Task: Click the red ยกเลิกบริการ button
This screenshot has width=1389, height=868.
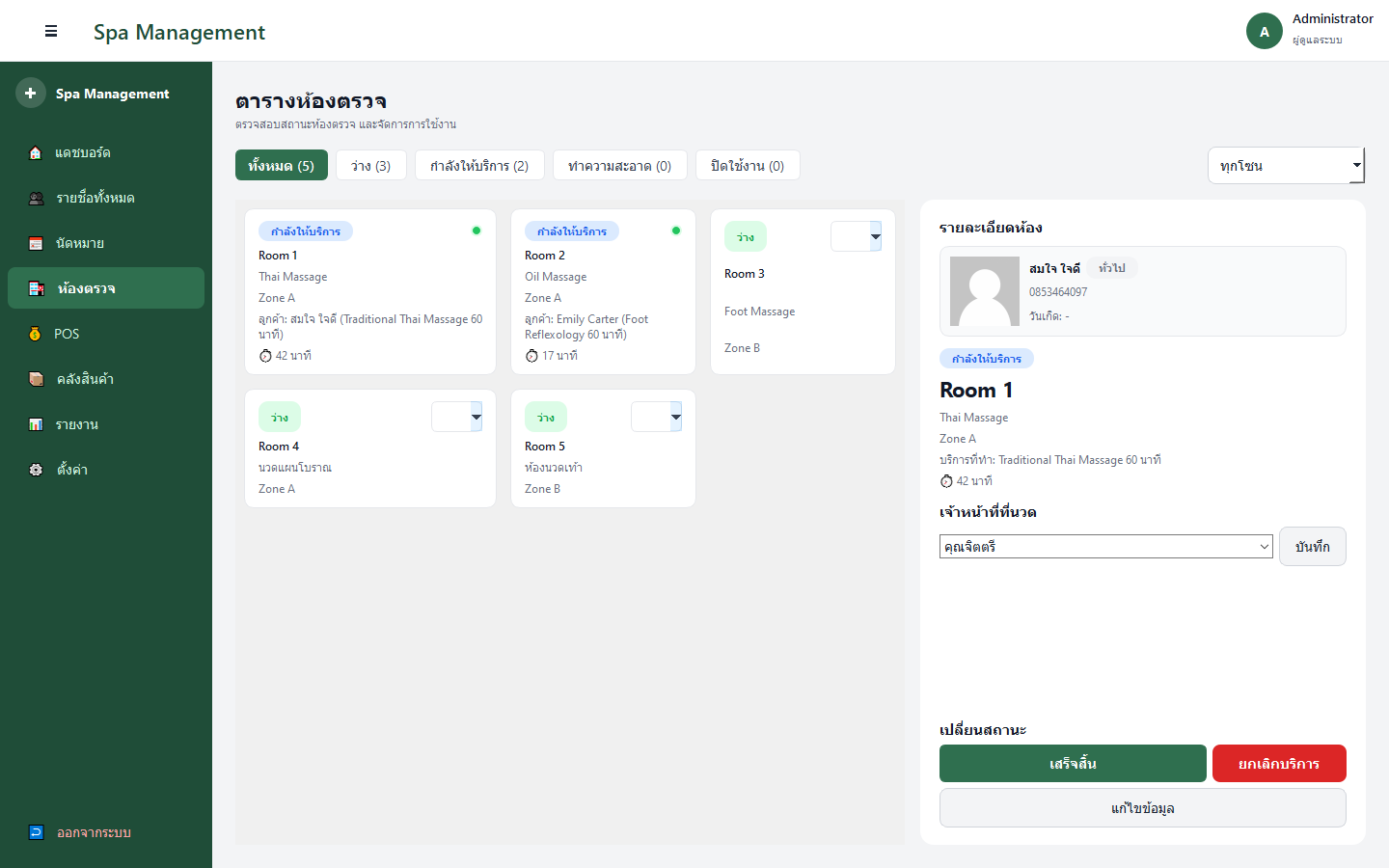Action: (1279, 763)
